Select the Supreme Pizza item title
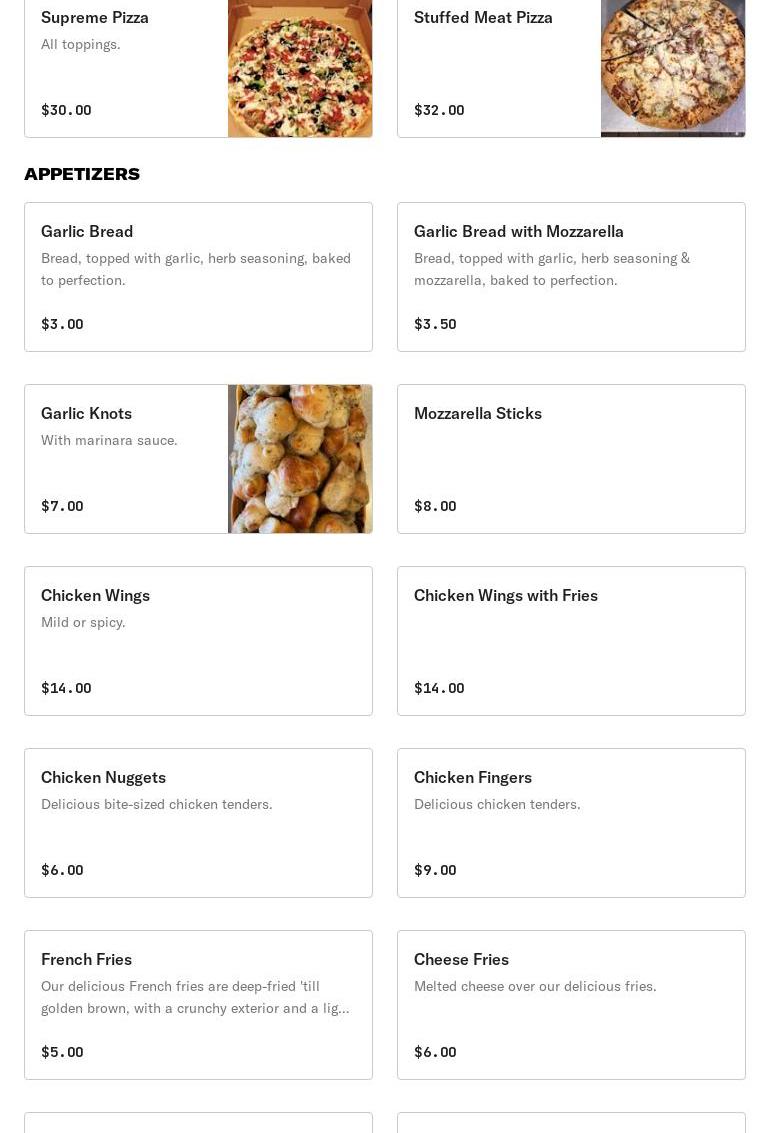Image resolution: width=770 pixels, height=1133 pixels. pos(95,17)
